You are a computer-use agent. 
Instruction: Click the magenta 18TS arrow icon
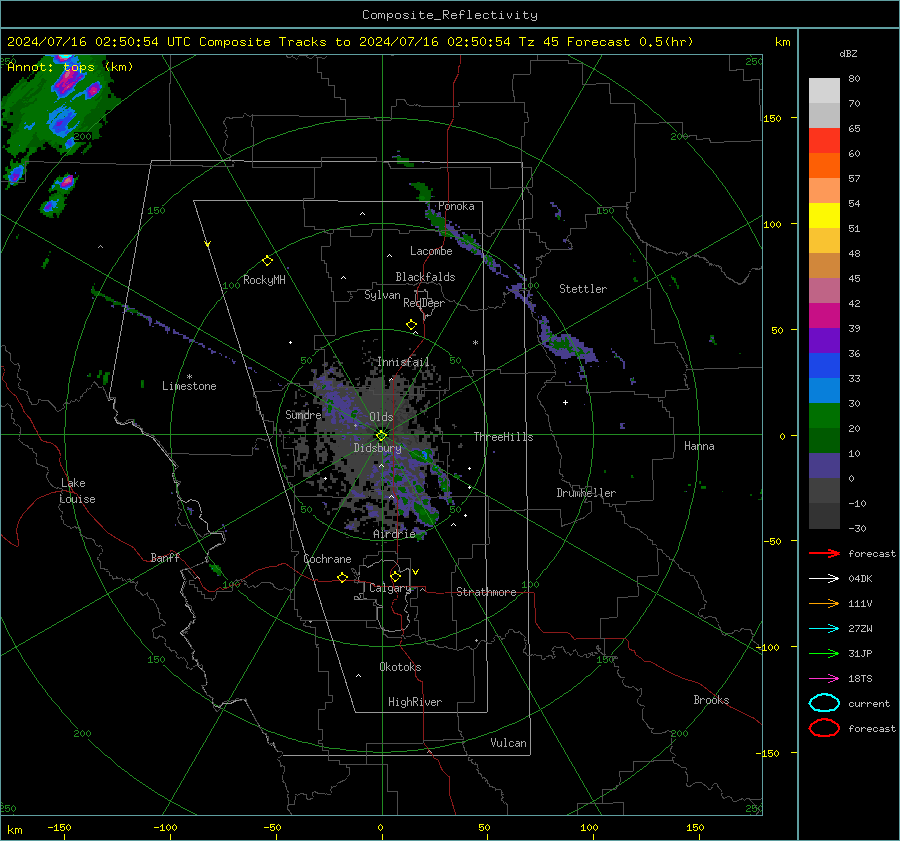(824, 679)
